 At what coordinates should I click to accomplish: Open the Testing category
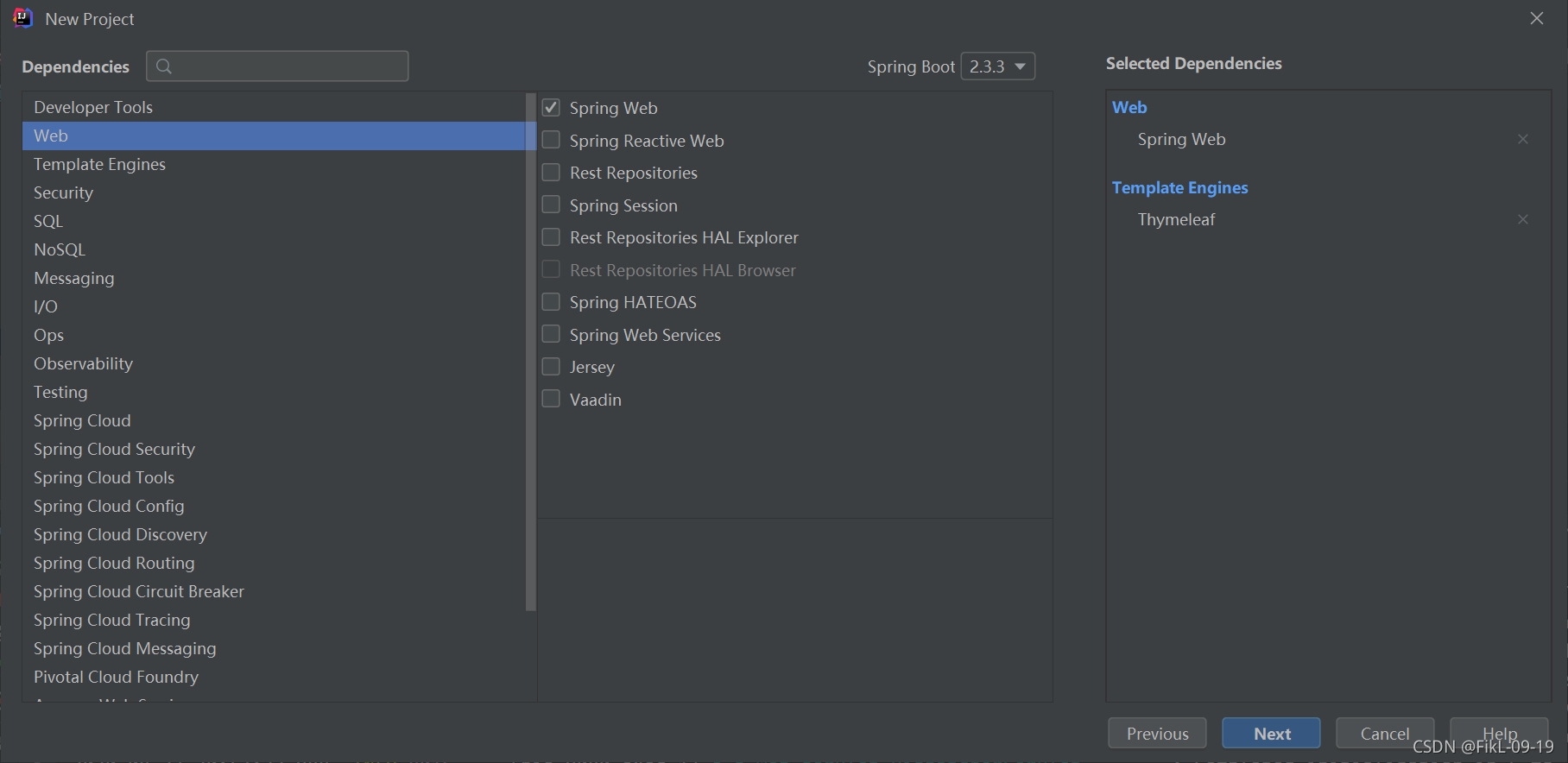click(x=274, y=392)
